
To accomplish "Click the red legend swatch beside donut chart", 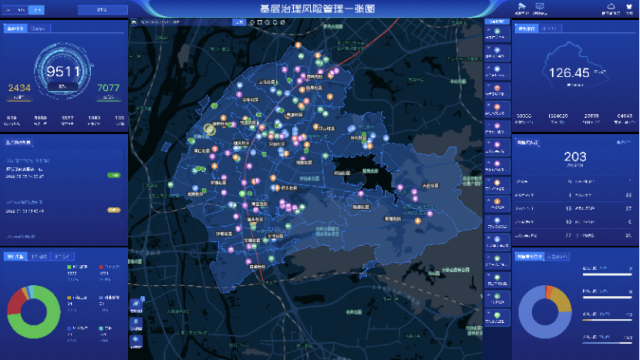I will pyautogui.click(x=101, y=267).
